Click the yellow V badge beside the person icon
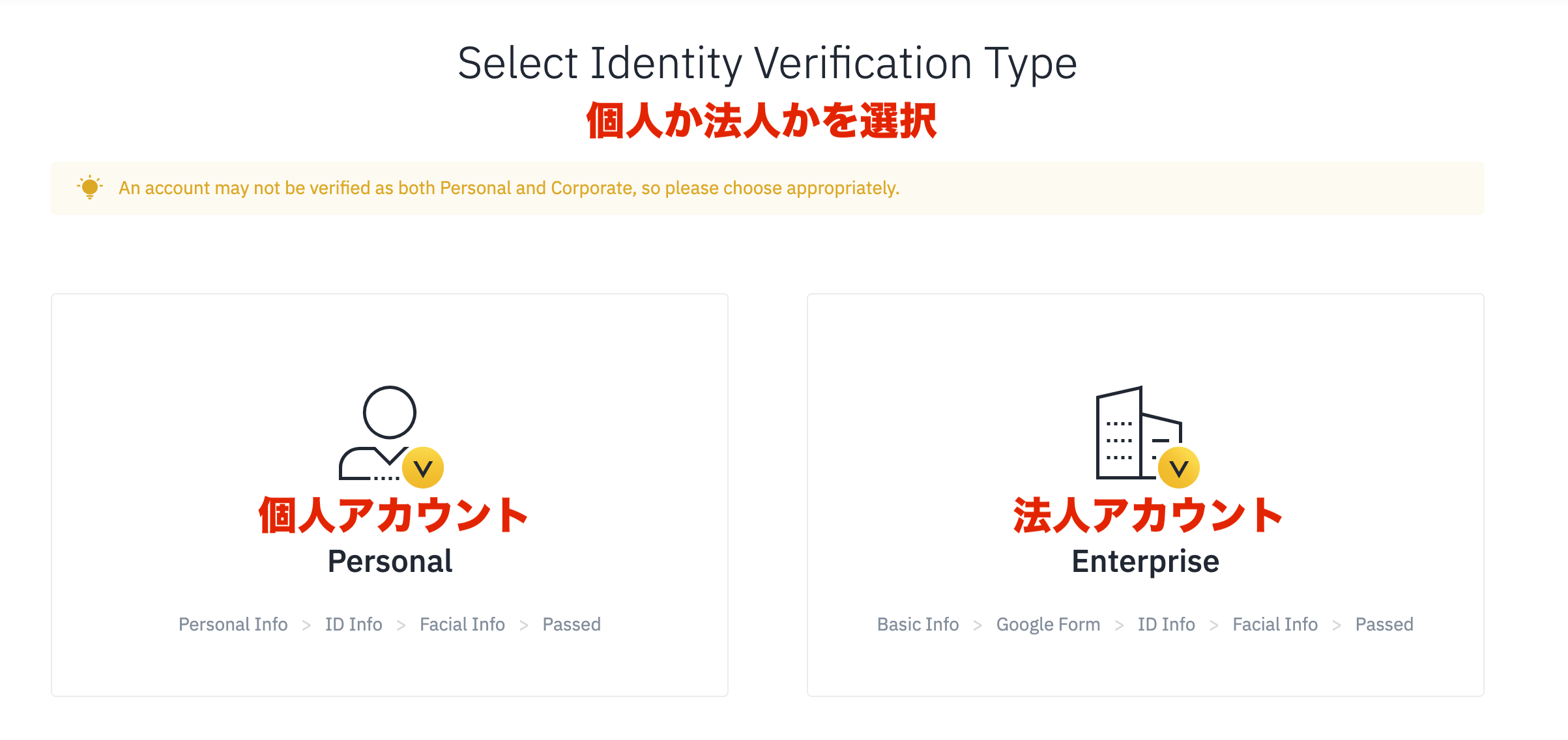1568x740 pixels. [424, 466]
